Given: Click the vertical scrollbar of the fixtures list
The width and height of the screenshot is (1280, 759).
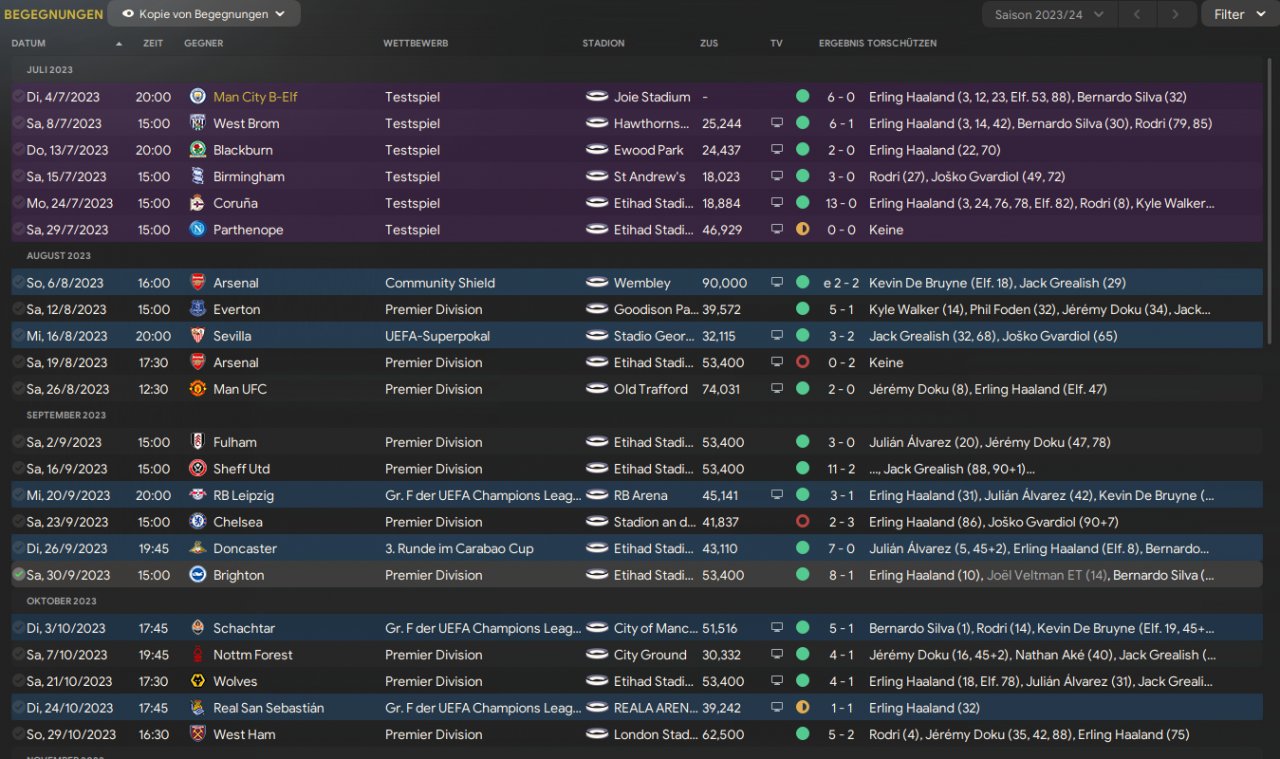Looking at the screenshot, I should coord(1272,200).
